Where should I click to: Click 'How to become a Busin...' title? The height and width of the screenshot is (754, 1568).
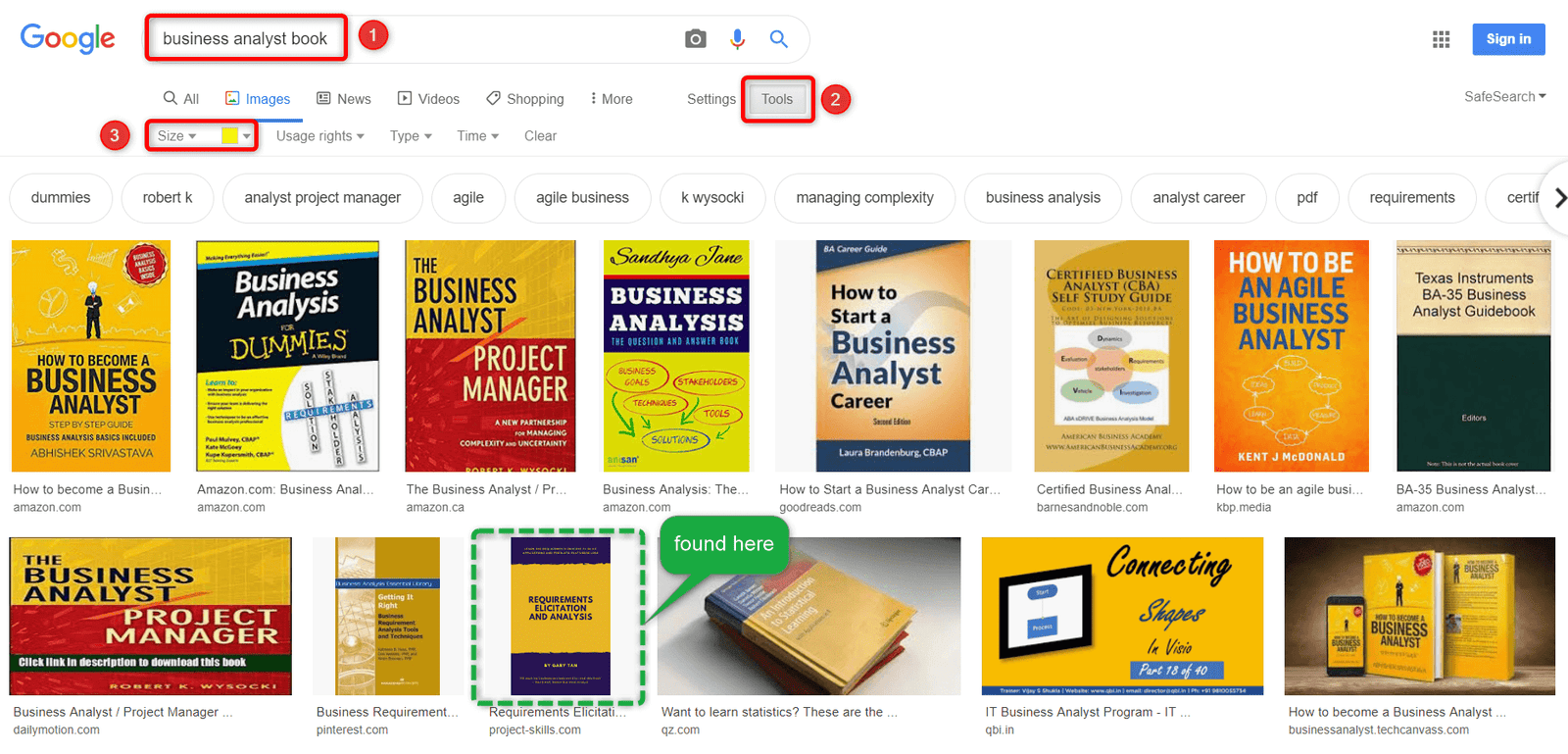(x=87, y=489)
